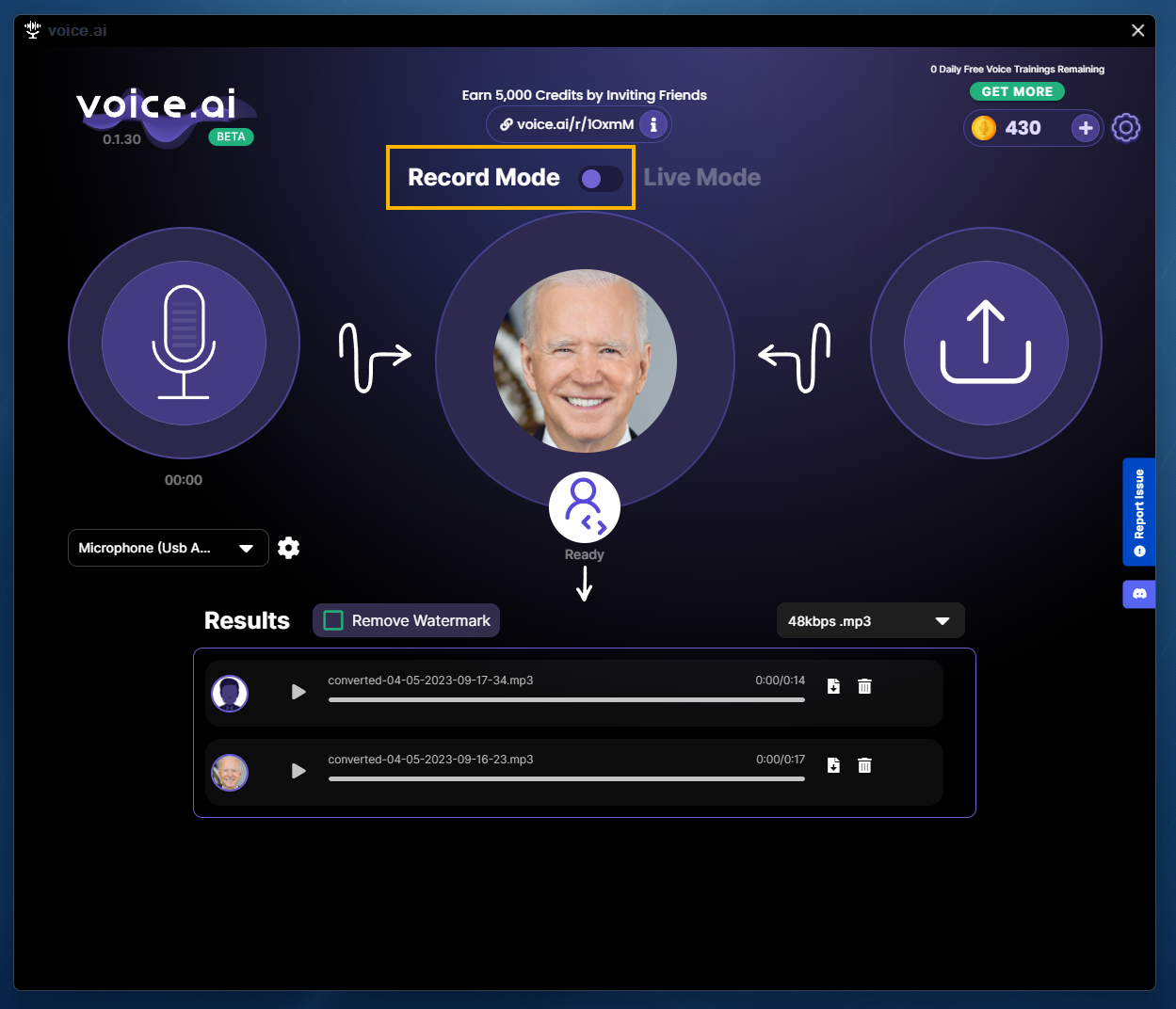Play converted-04-05-2023-09-16-23.mp3

[x=298, y=771]
